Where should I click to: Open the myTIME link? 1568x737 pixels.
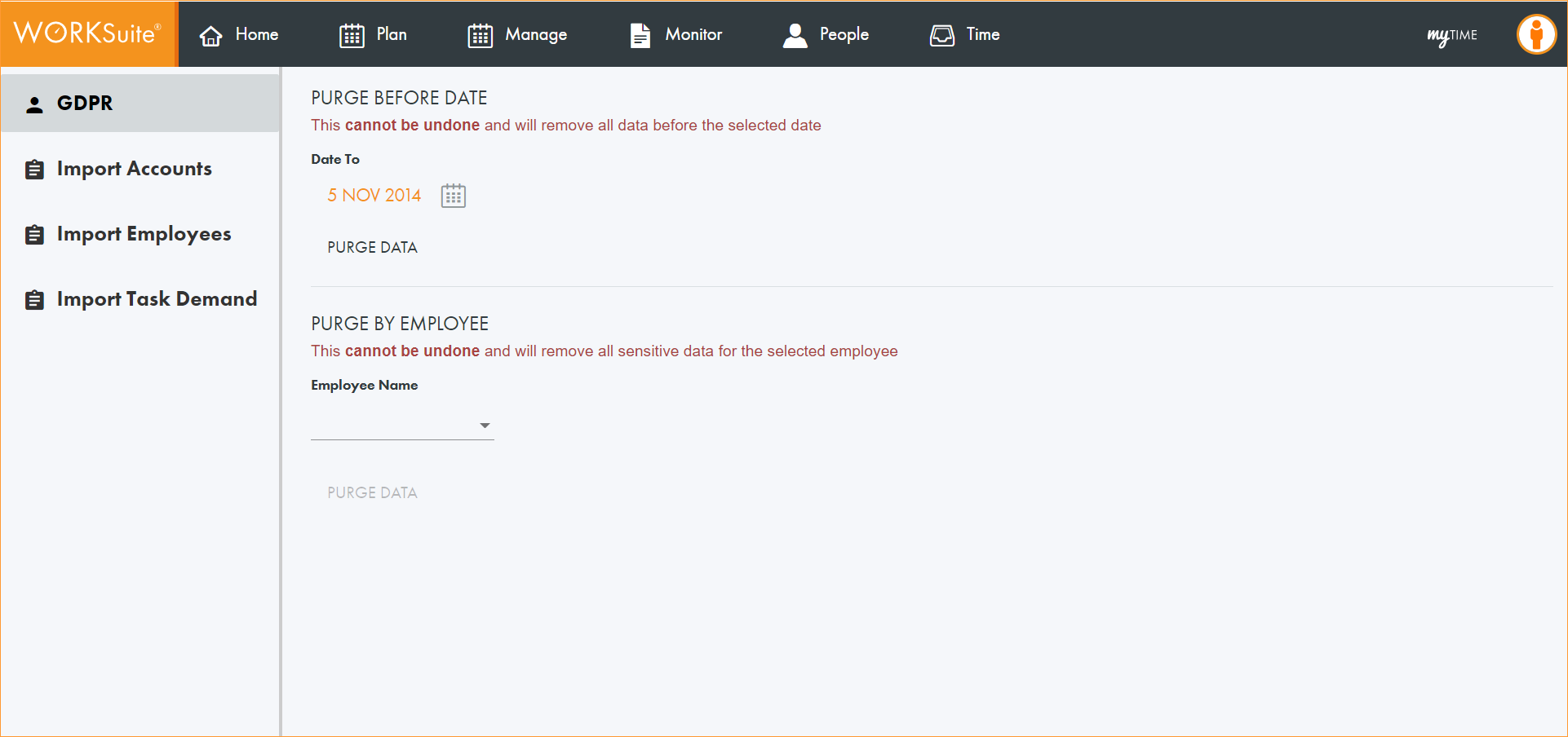click(1452, 35)
